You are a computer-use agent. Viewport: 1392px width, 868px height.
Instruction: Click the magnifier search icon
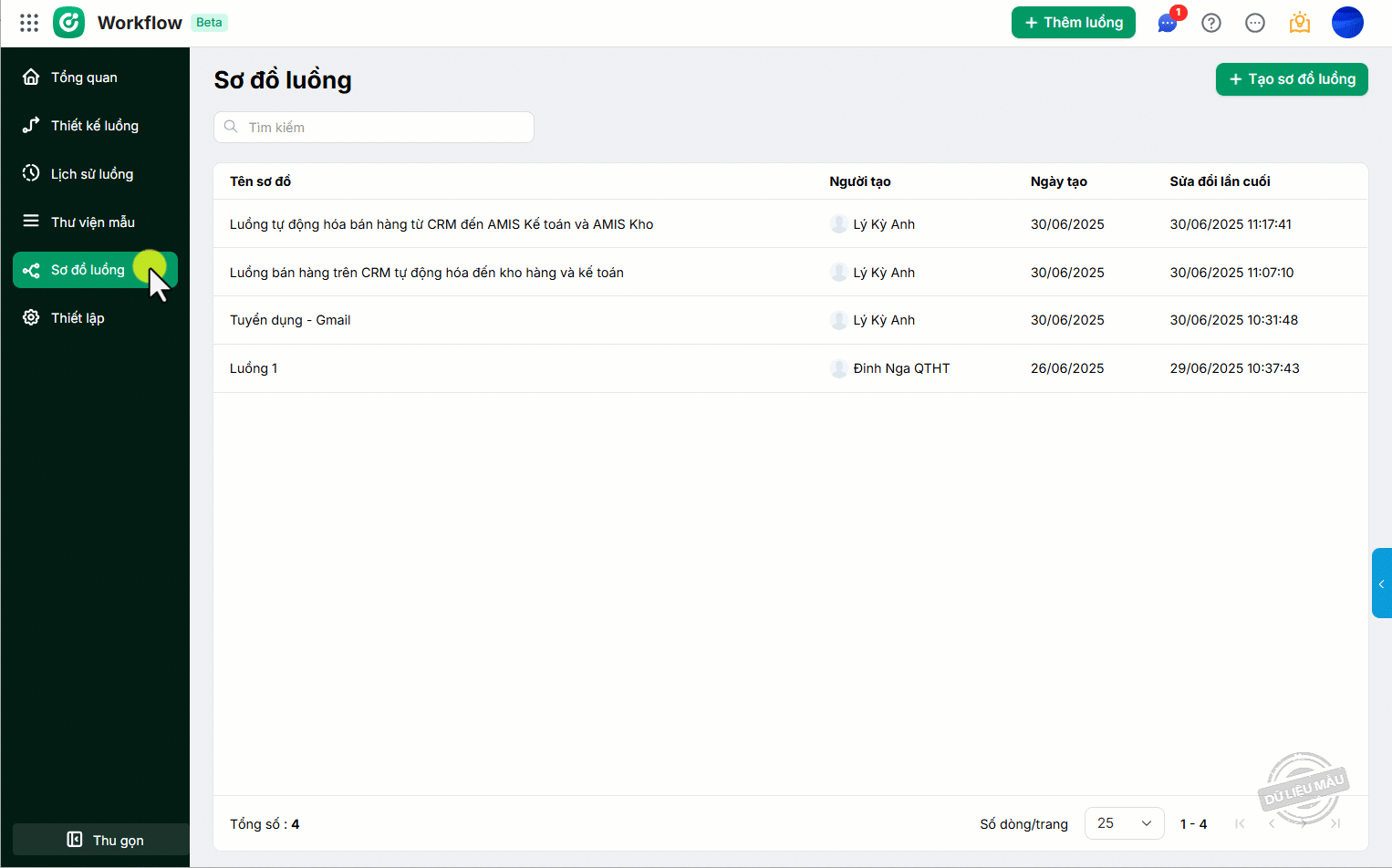pos(231,127)
